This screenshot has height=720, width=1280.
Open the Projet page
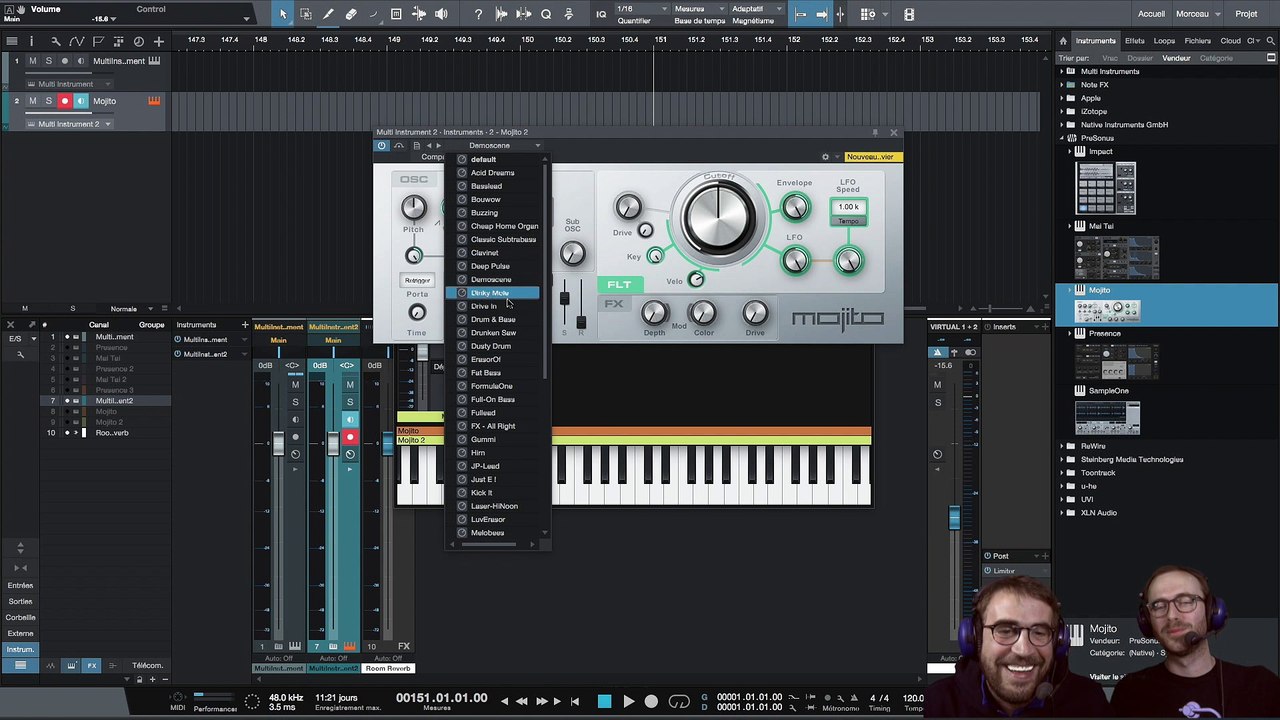pyautogui.click(x=1246, y=14)
